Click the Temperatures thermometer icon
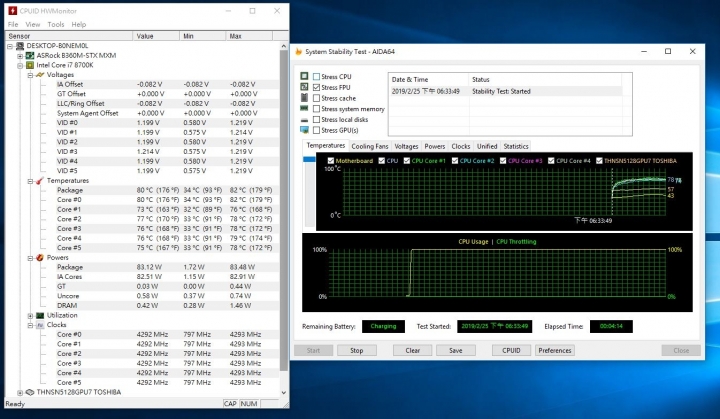 [x=40, y=181]
